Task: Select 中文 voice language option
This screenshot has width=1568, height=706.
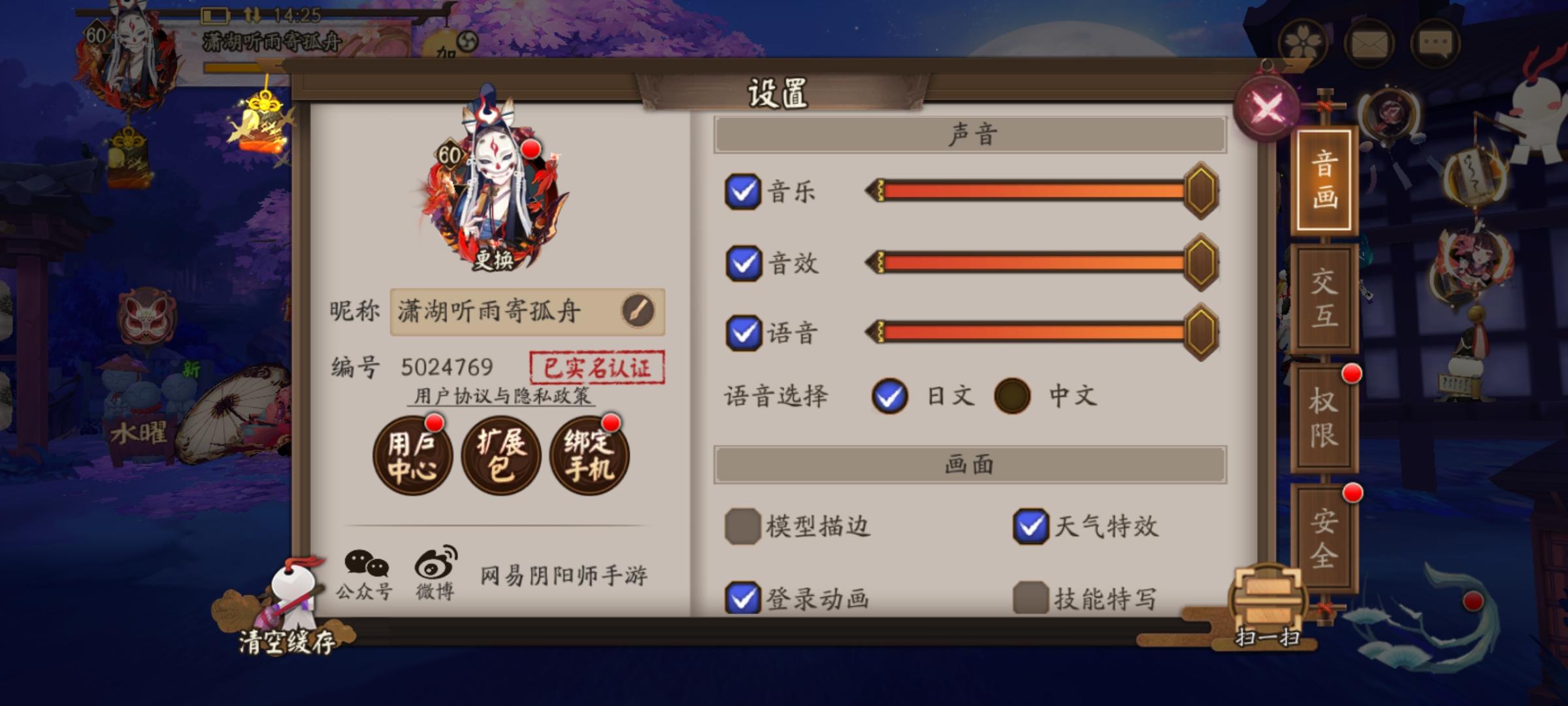Action: tap(1012, 395)
